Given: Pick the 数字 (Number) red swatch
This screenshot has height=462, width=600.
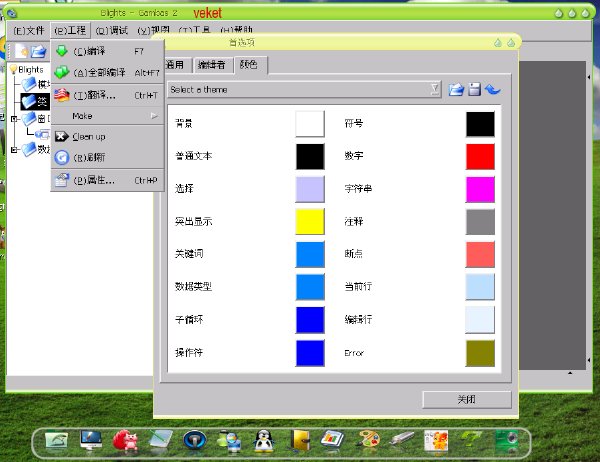Looking at the screenshot, I should [x=480, y=156].
